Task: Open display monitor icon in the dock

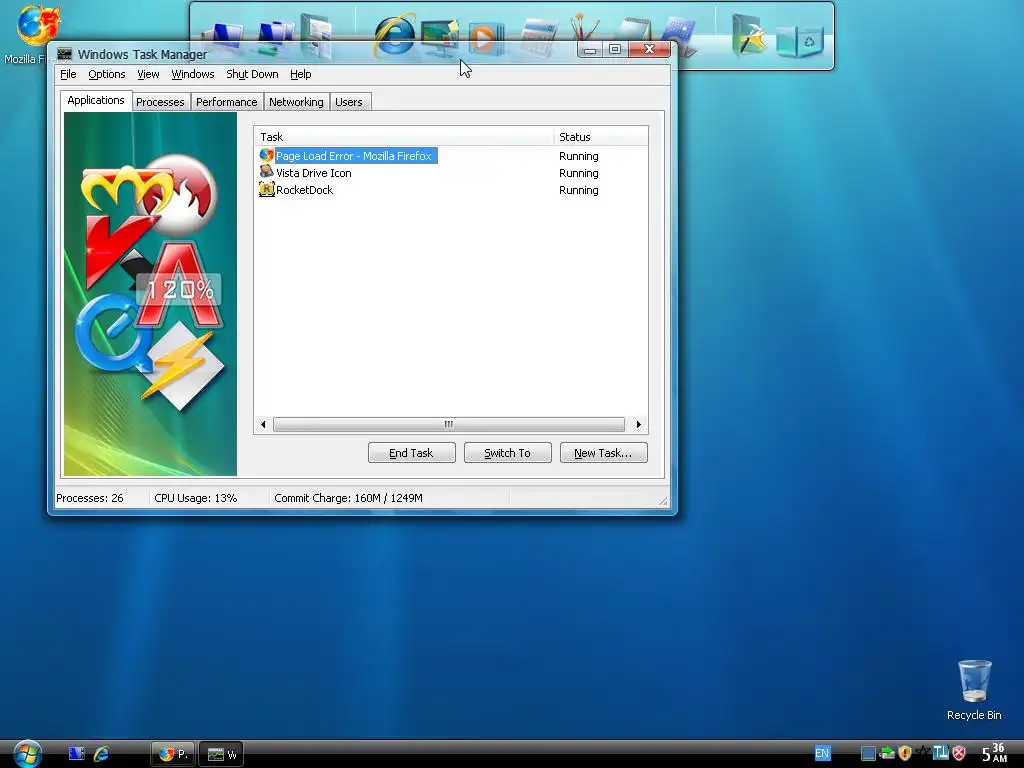Action: tap(440, 37)
